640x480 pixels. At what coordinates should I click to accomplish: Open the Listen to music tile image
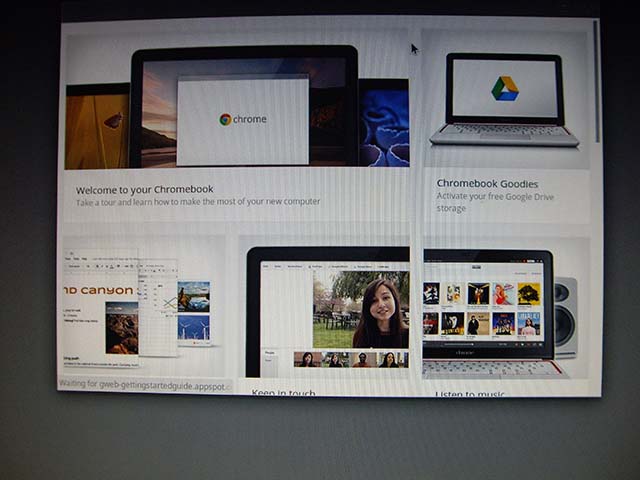(488, 308)
